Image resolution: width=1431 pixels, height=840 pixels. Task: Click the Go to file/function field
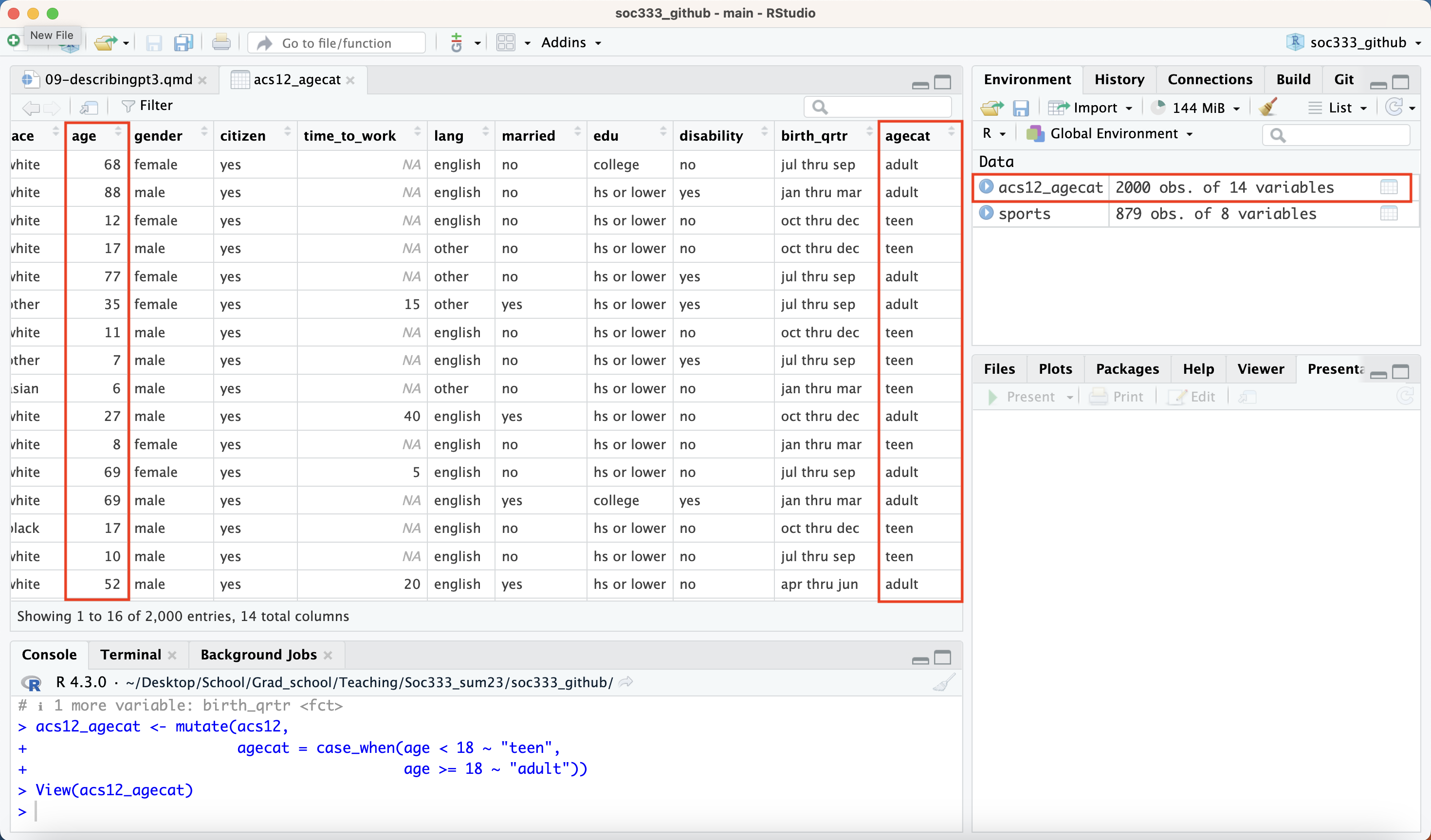coord(336,43)
